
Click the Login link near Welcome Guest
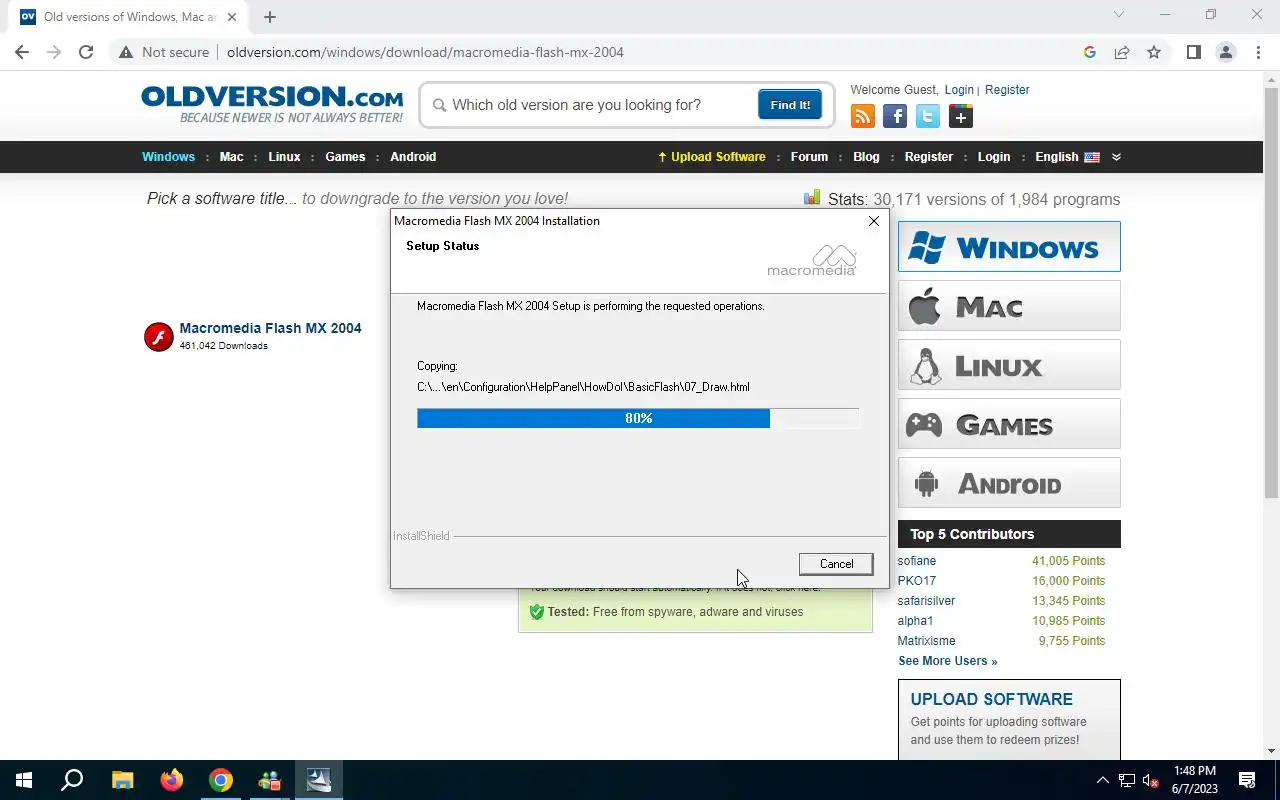click(x=958, y=90)
